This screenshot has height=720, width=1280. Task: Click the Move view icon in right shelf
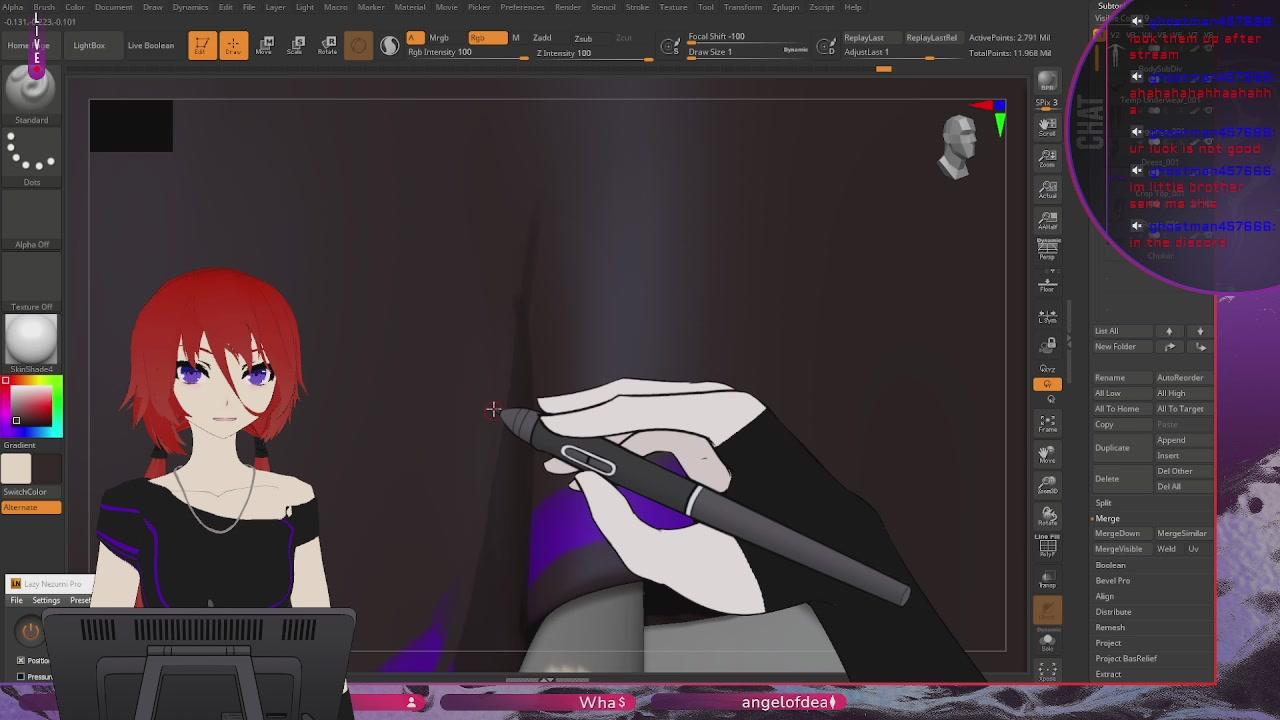pyautogui.click(x=1047, y=455)
